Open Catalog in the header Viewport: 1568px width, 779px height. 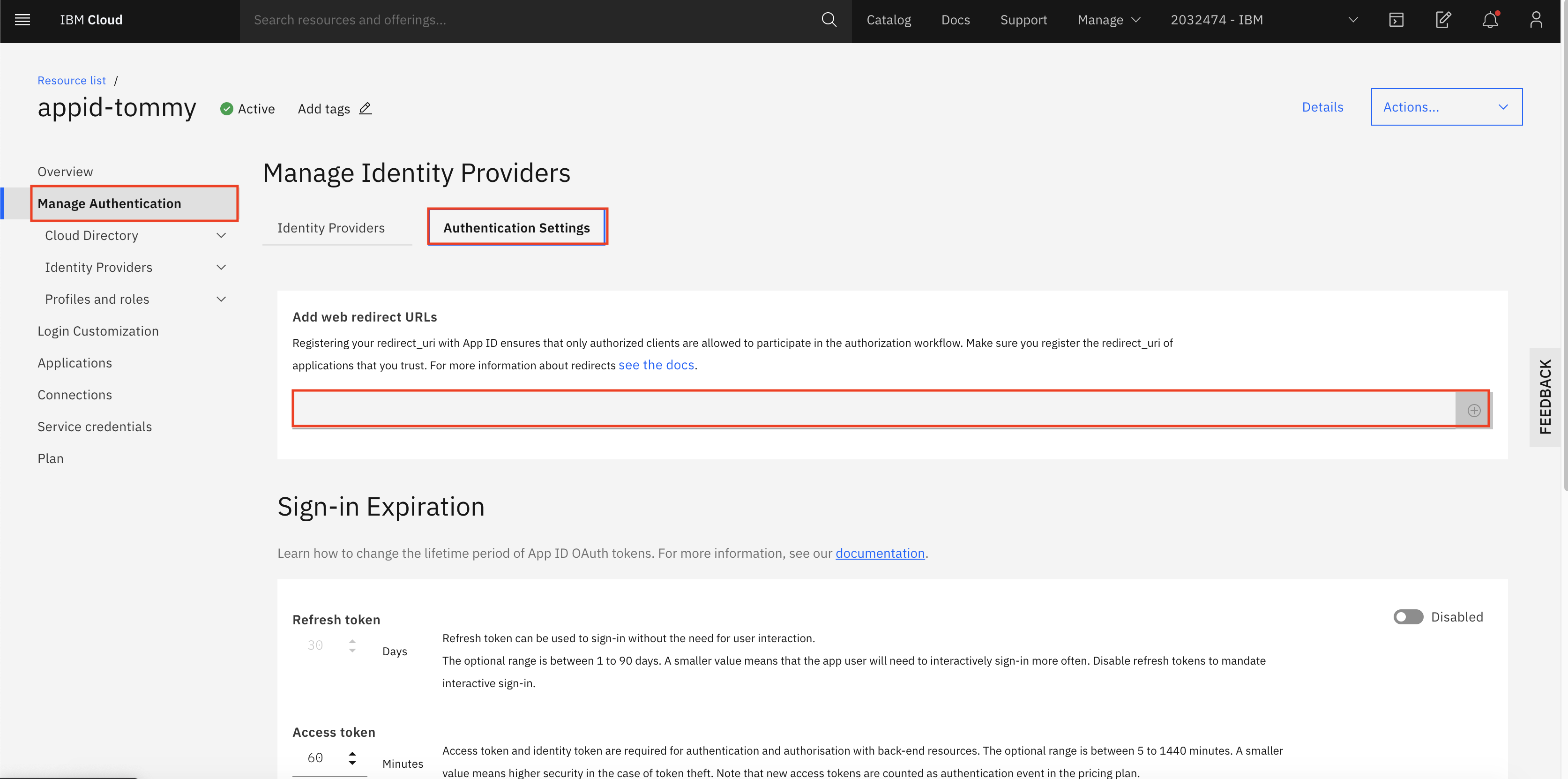click(x=889, y=20)
